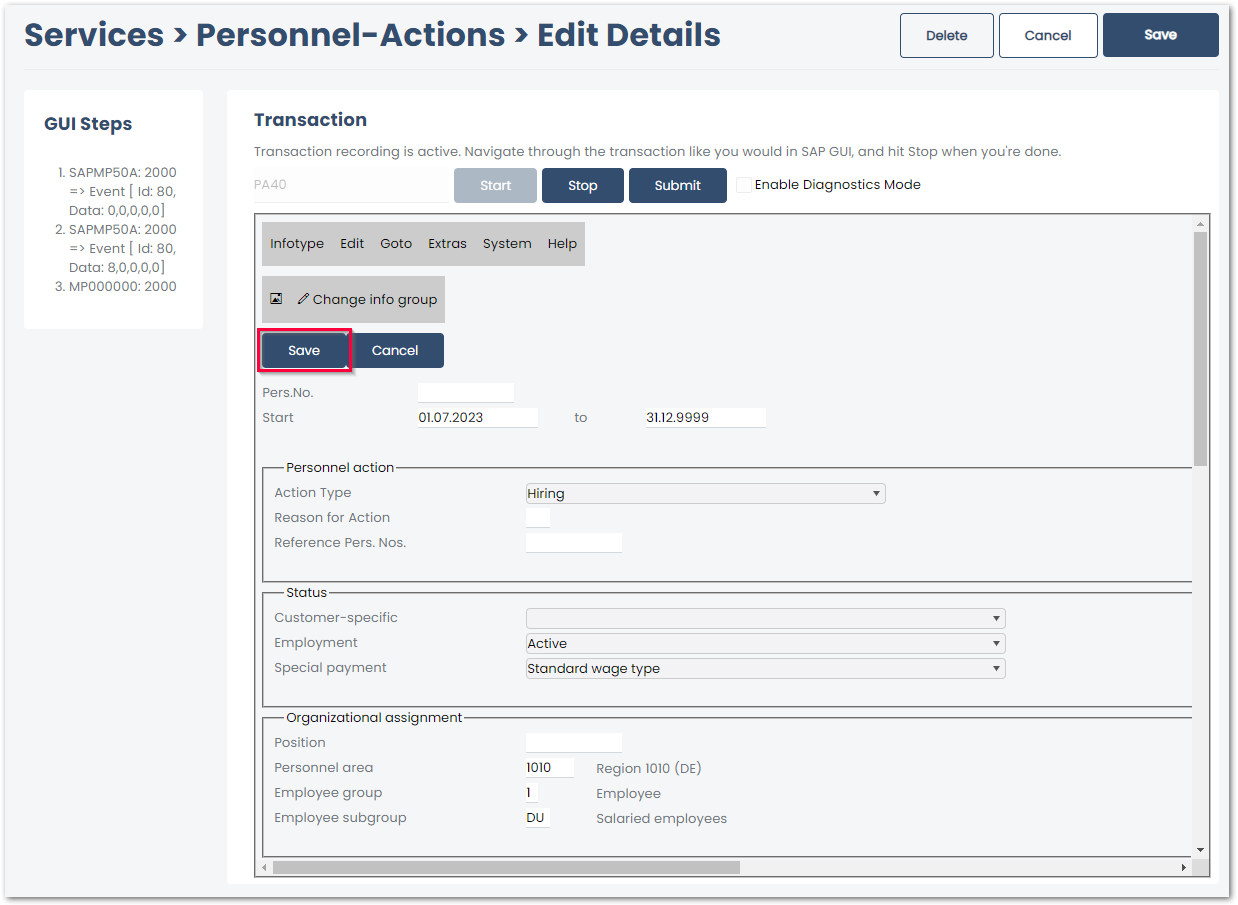The height and width of the screenshot is (905, 1238).
Task: Open the Employment dropdown showing Active
Action: tap(766, 643)
